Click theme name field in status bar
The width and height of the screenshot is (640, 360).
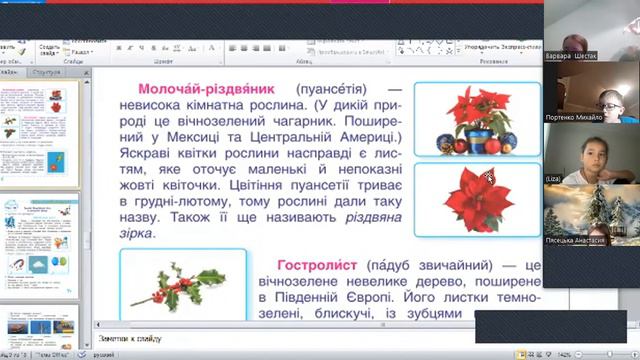pyautogui.click(x=52, y=355)
